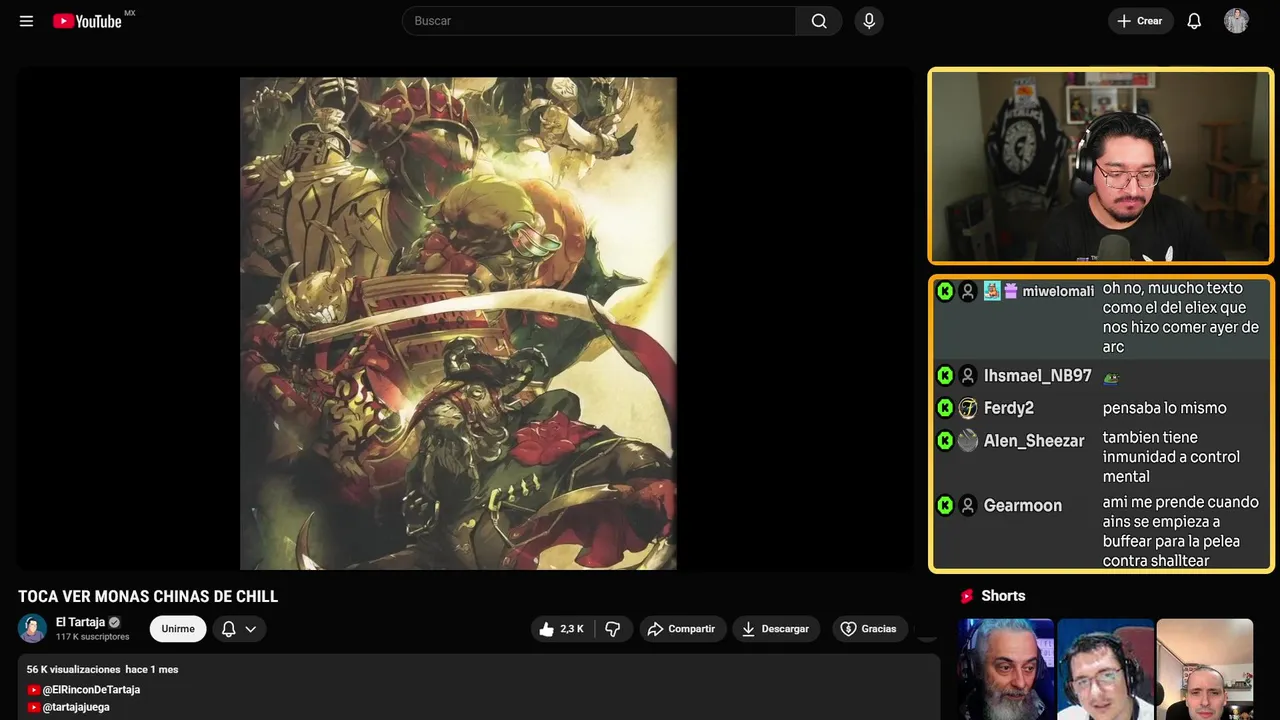Click Ferdy2's chat avatar icon
This screenshot has height=720, width=1280.
968,408
